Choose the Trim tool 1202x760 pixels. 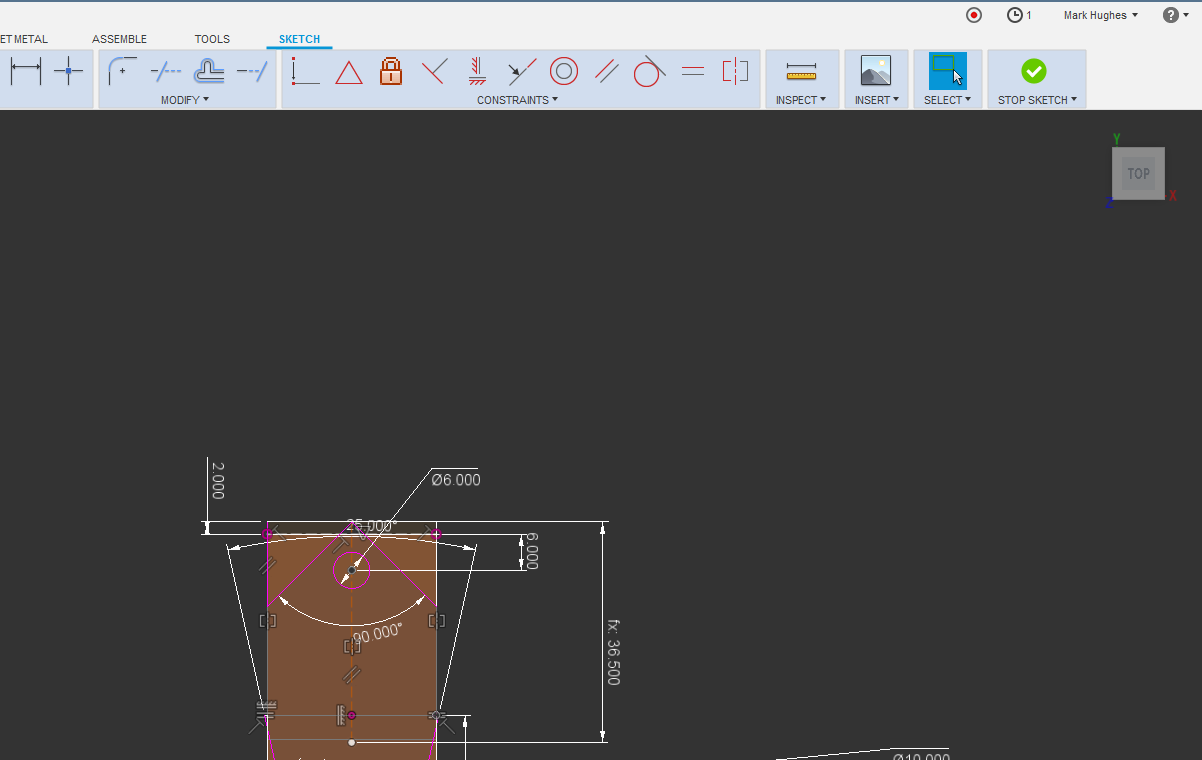click(x=165, y=71)
